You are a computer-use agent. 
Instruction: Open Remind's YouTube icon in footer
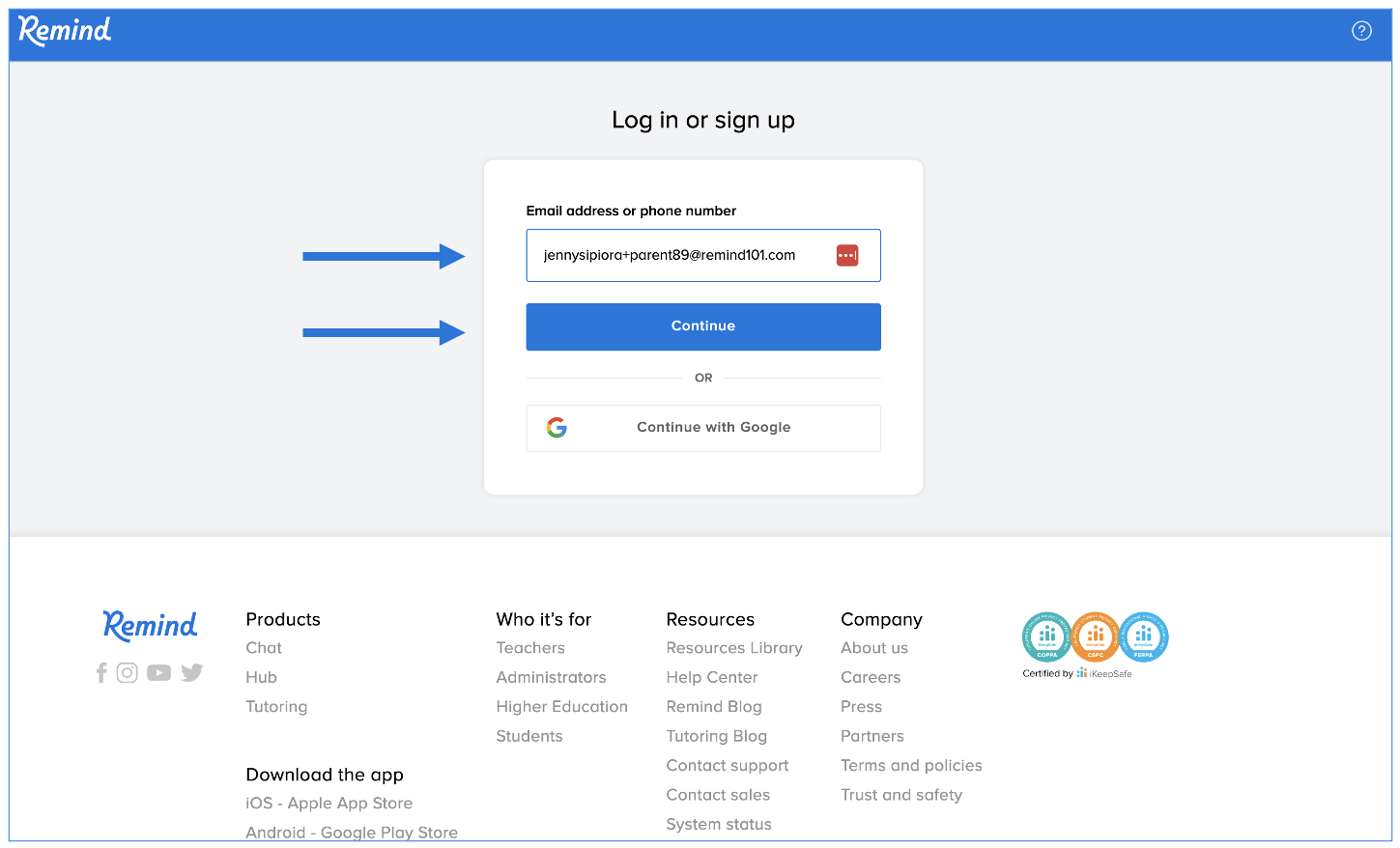[x=159, y=673]
